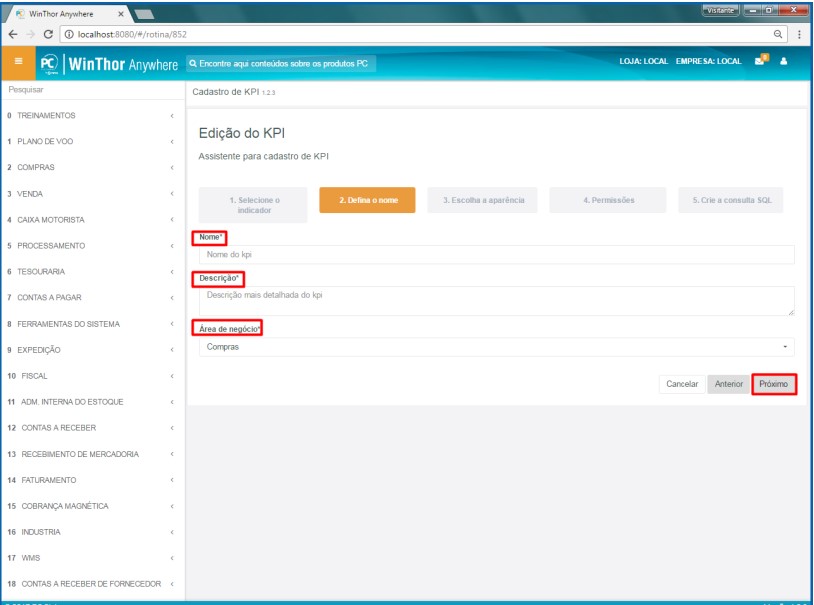Screen dimensions: 814x605
Task: Click the zoom magnifier in the address bar
Action: pyautogui.click(x=778, y=34)
